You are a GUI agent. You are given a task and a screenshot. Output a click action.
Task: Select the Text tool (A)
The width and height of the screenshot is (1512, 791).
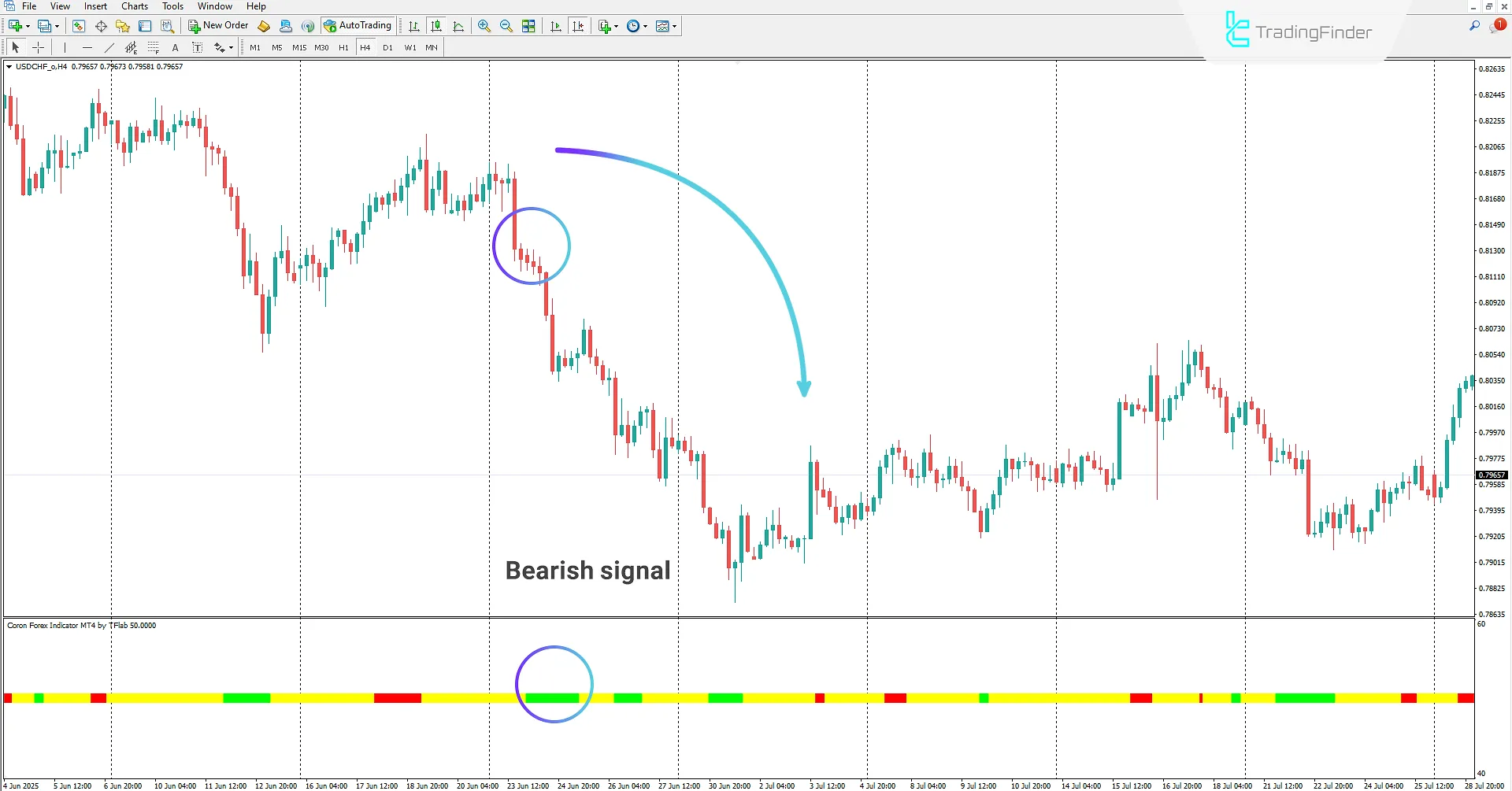[175, 48]
